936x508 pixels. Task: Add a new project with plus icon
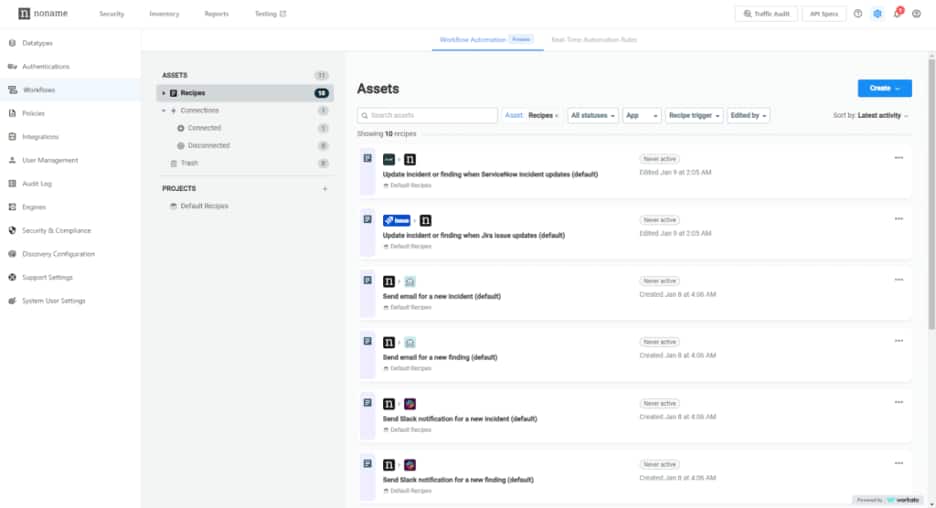tap(324, 188)
